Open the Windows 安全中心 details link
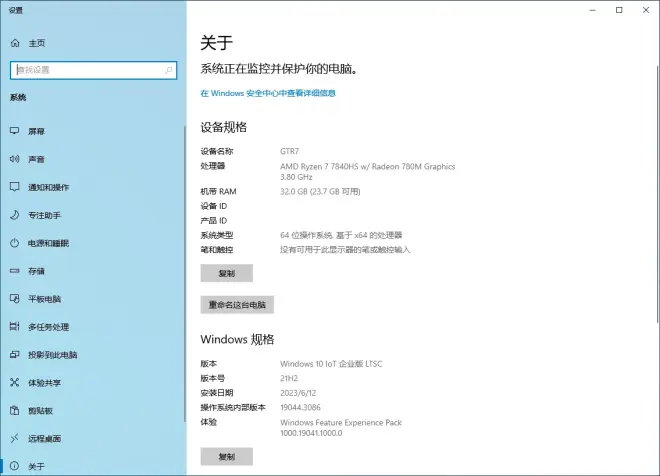This screenshot has height=476, width=660. [268, 93]
